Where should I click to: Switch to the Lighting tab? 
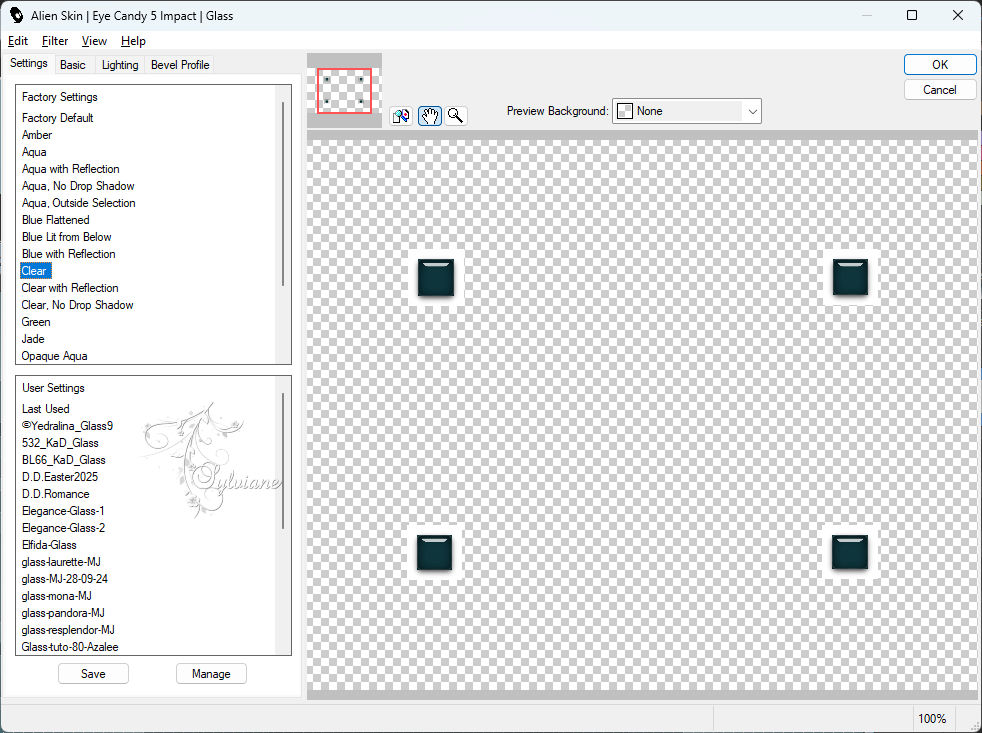(x=120, y=65)
